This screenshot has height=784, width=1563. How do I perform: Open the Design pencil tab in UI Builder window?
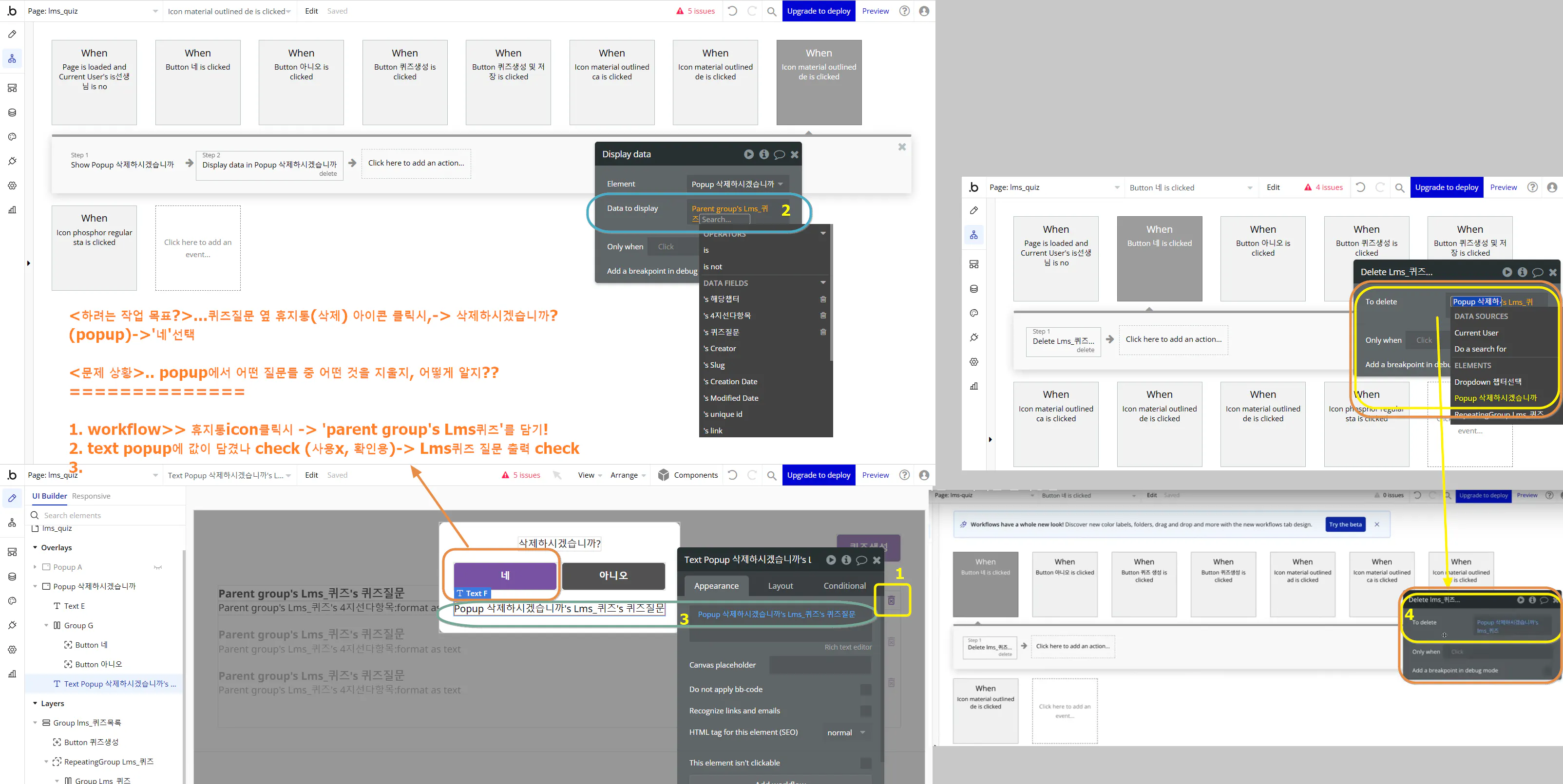[12, 498]
